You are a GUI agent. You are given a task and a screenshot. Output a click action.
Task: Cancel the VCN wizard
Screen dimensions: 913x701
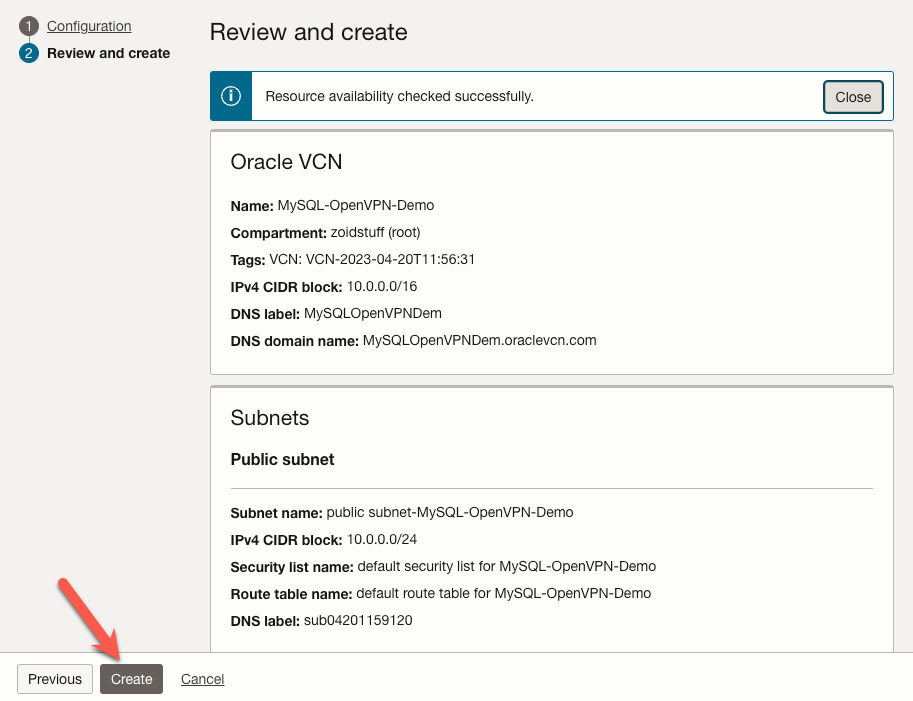click(202, 679)
